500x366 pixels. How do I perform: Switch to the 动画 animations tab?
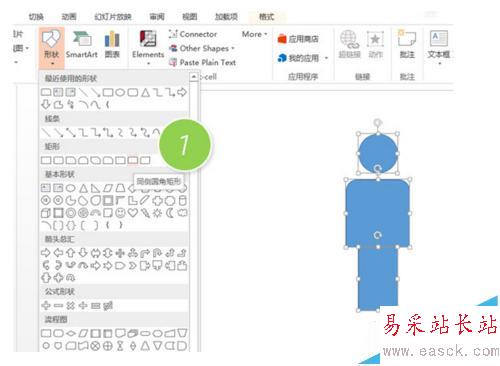(69, 17)
